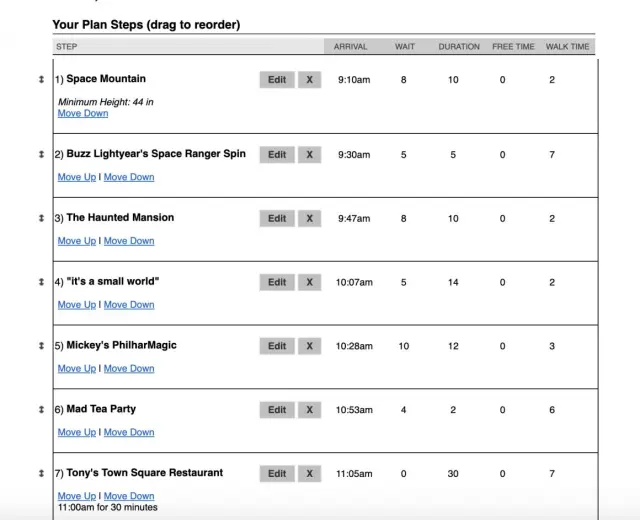
Task: Remove Space Mountain with its X button
Action: coord(309,80)
